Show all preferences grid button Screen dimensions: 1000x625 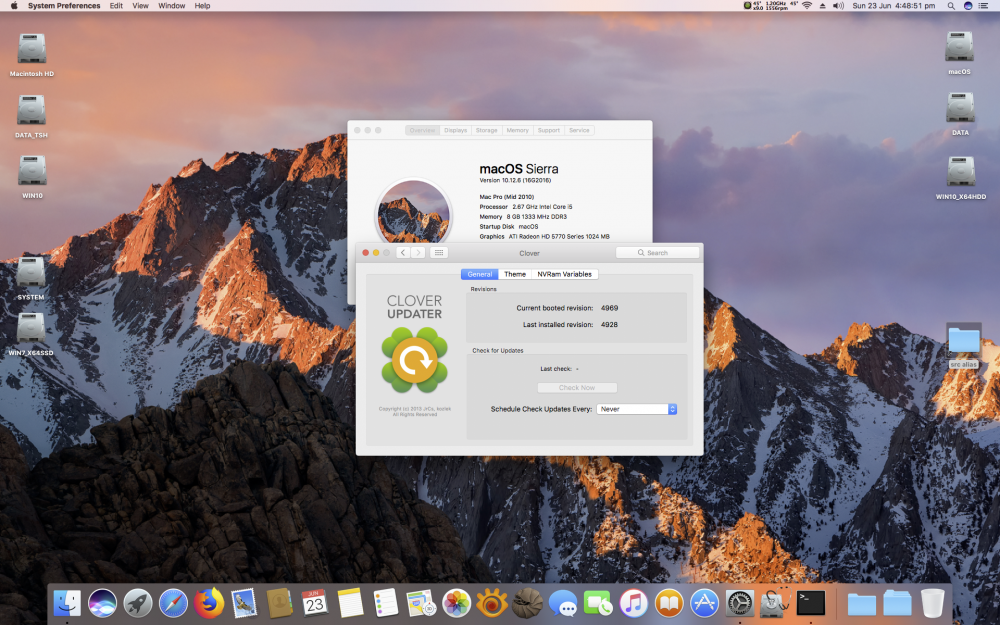tap(439, 253)
